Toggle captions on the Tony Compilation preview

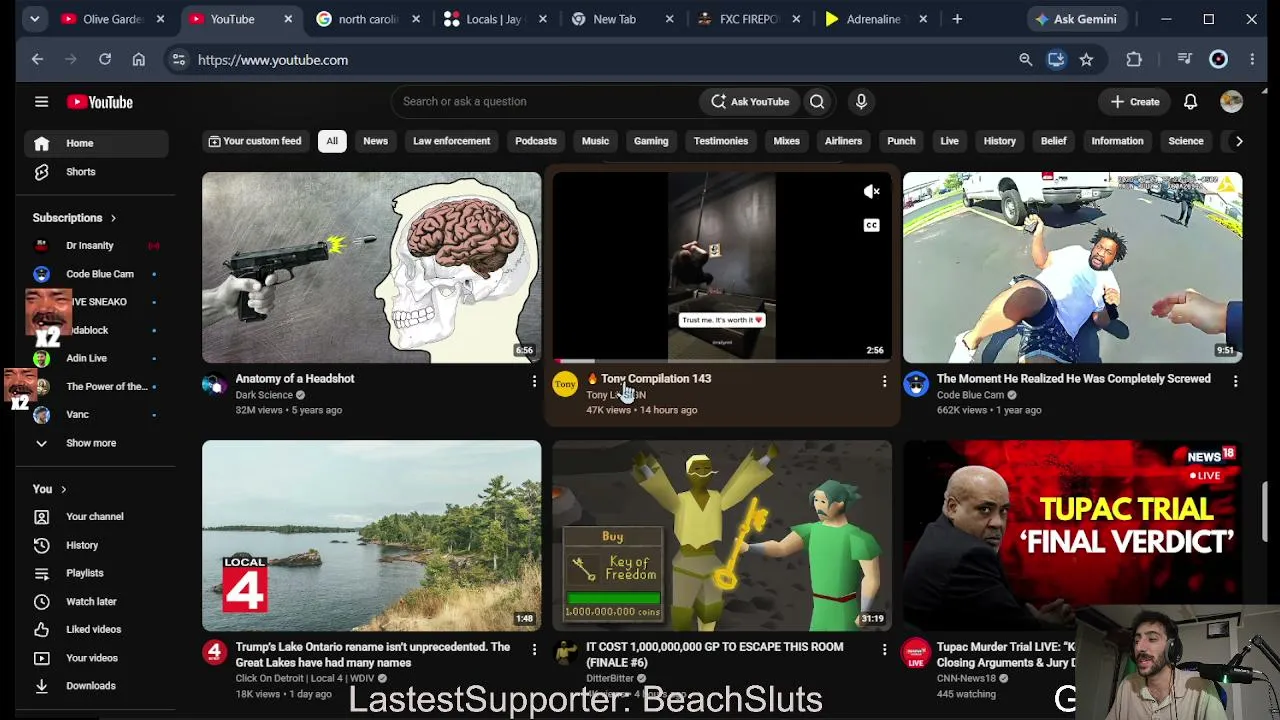[872, 225]
